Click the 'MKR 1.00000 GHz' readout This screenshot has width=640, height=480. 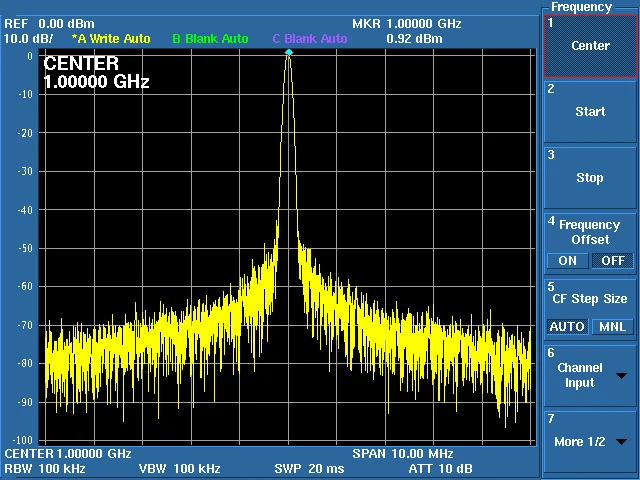[x=407, y=24]
